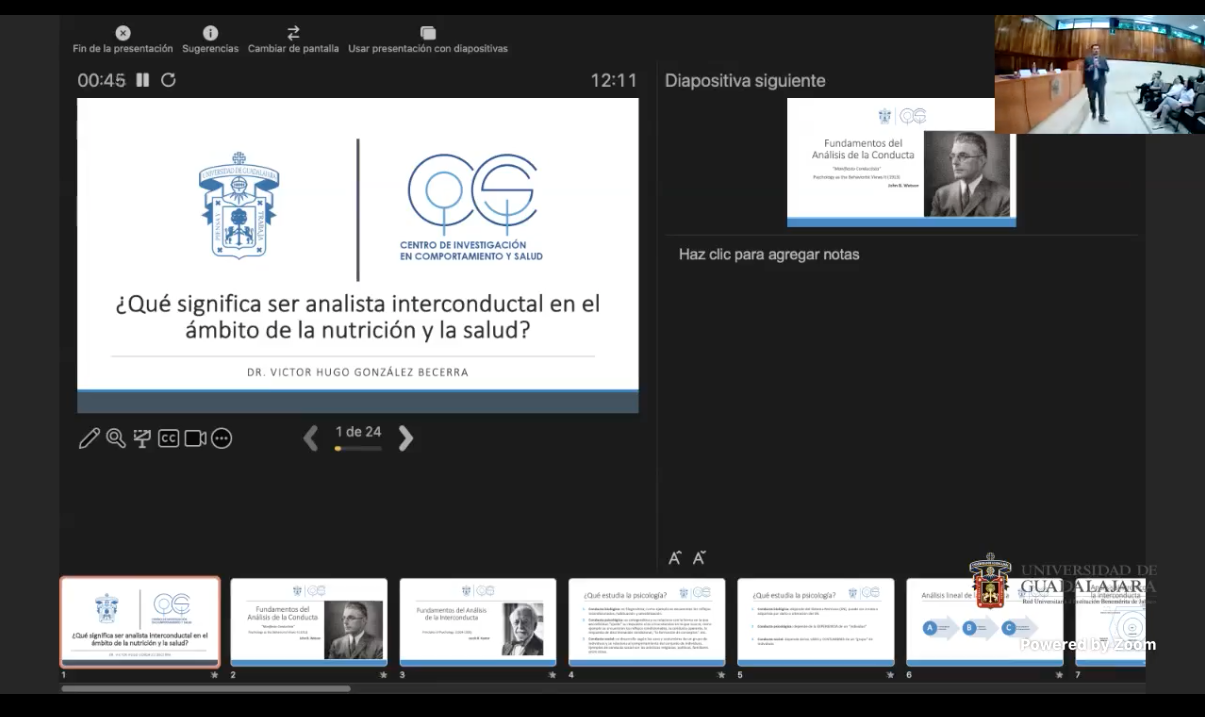Select slide 3 thumbnail in filmstrip
Image resolution: width=1205 pixels, height=717 pixels.
pyautogui.click(x=477, y=622)
